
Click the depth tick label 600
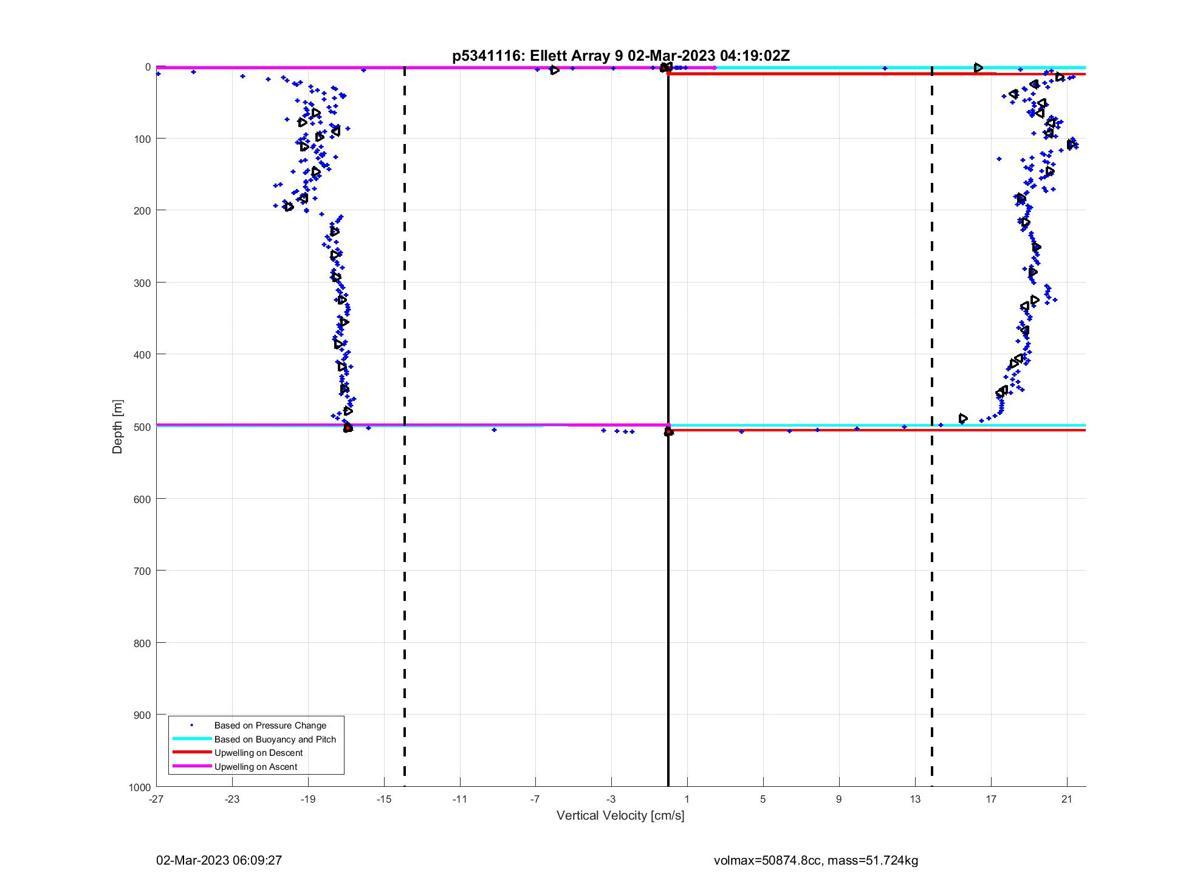[142, 498]
